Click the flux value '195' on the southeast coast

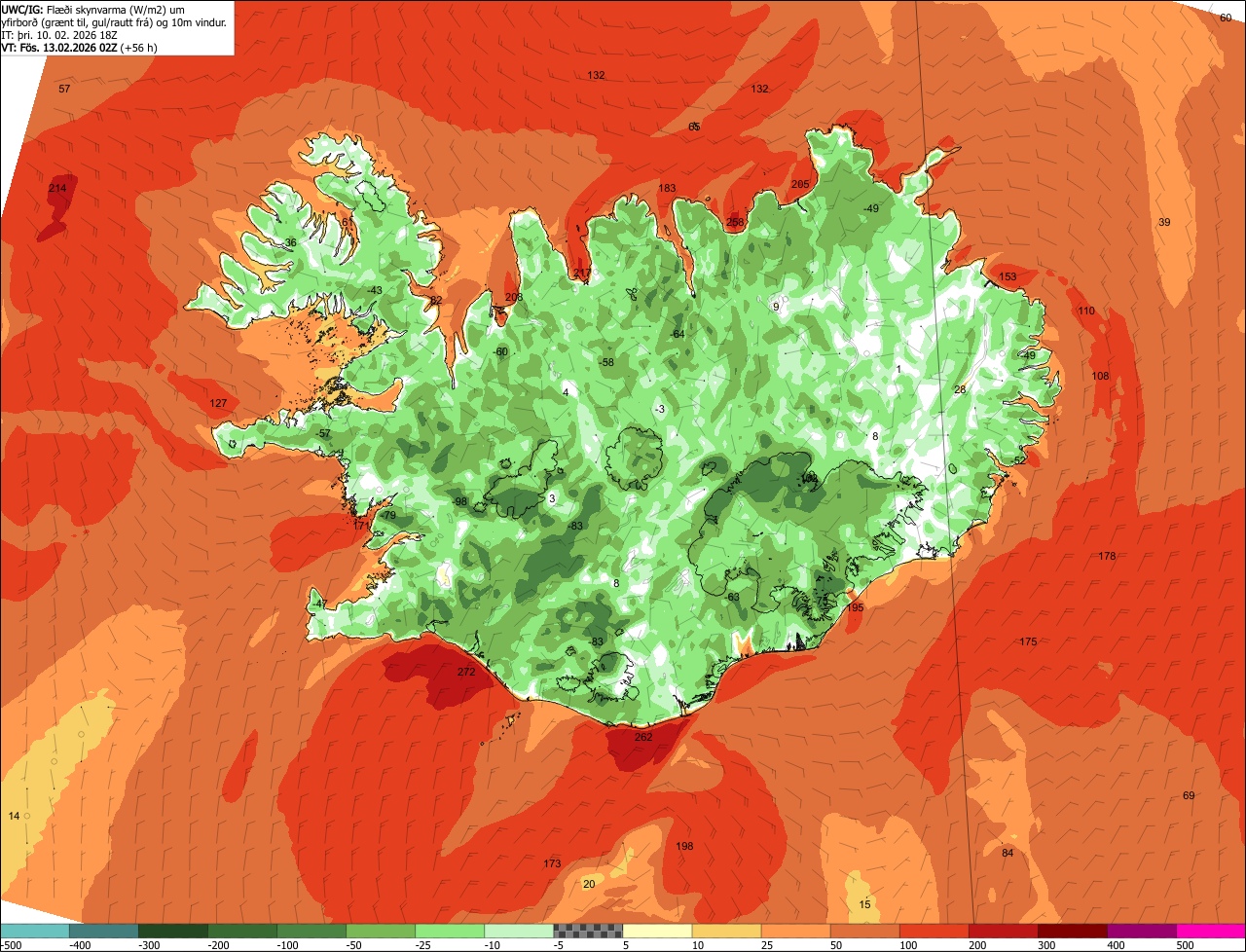point(855,606)
